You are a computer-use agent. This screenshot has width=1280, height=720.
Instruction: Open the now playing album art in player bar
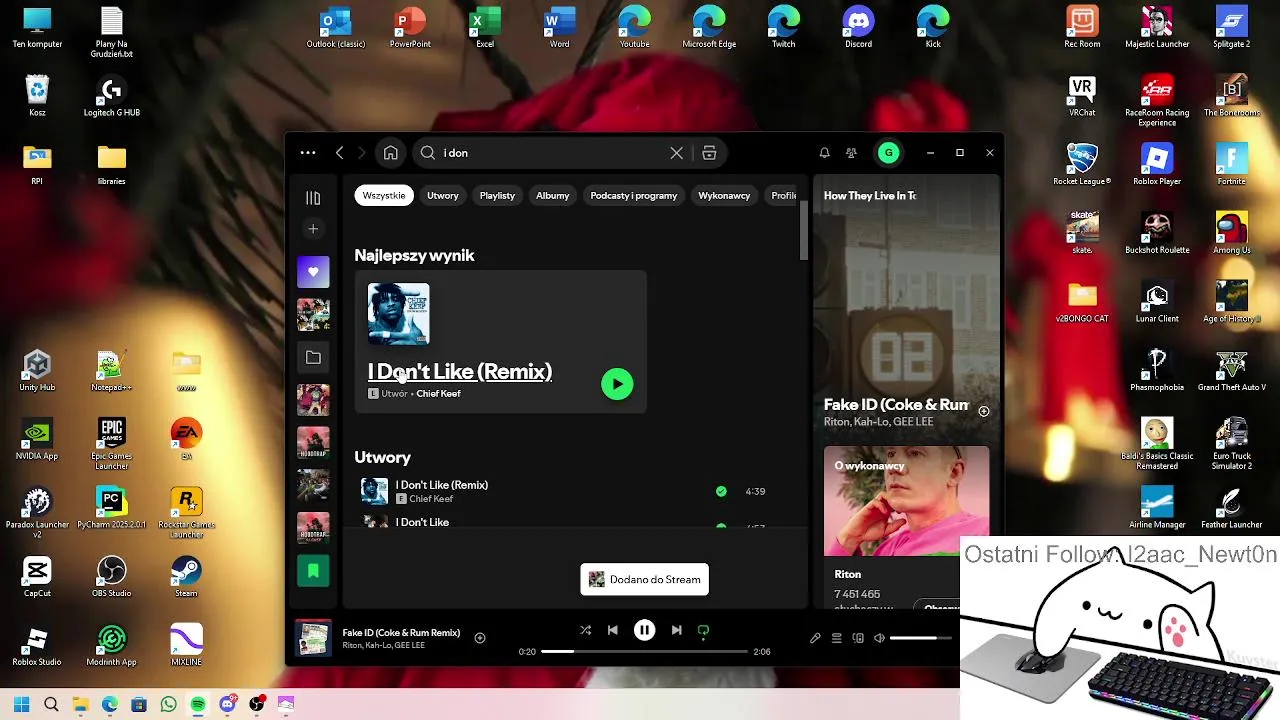[313, 638]
